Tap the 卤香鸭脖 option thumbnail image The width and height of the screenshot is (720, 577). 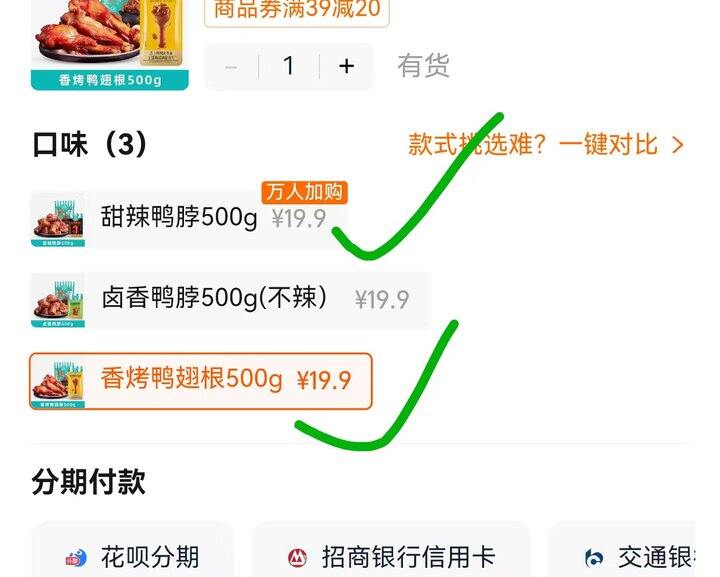click(58, 300)
